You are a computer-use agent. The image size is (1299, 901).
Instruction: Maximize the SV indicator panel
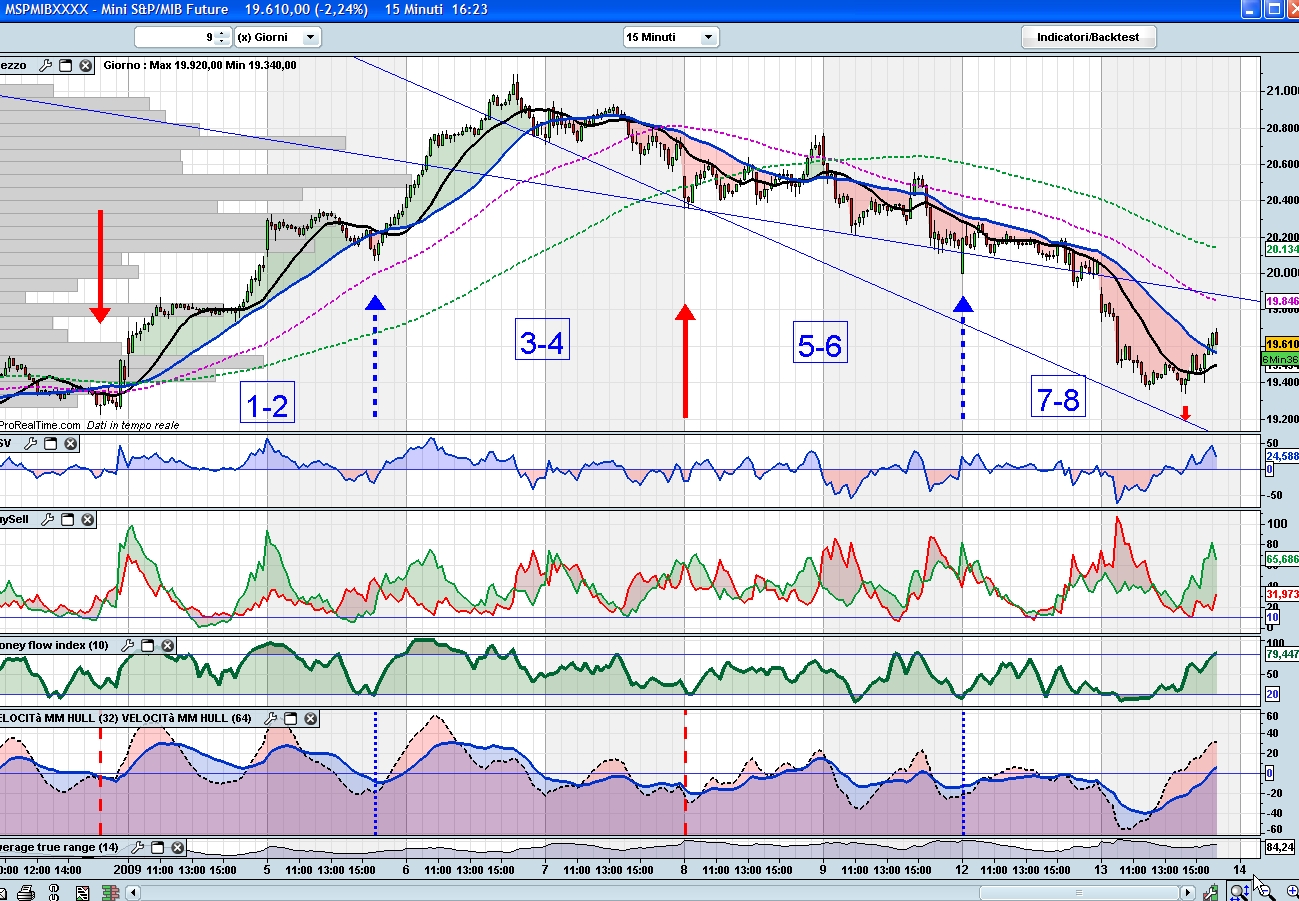click(x=50, y=443)
